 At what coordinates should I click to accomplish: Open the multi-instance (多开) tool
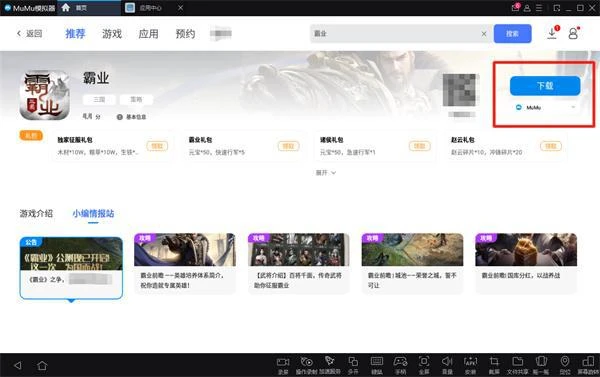353,365
